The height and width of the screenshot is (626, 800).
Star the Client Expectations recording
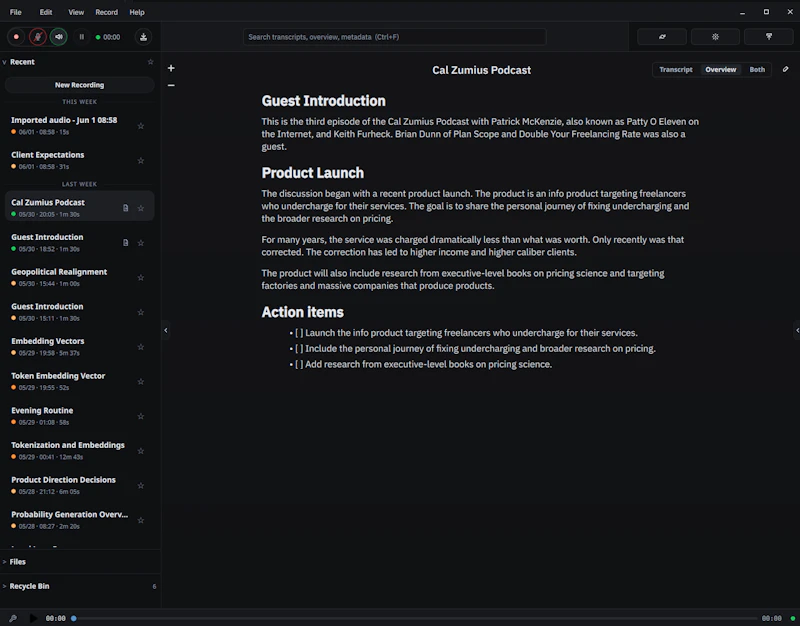coord(141,161)
